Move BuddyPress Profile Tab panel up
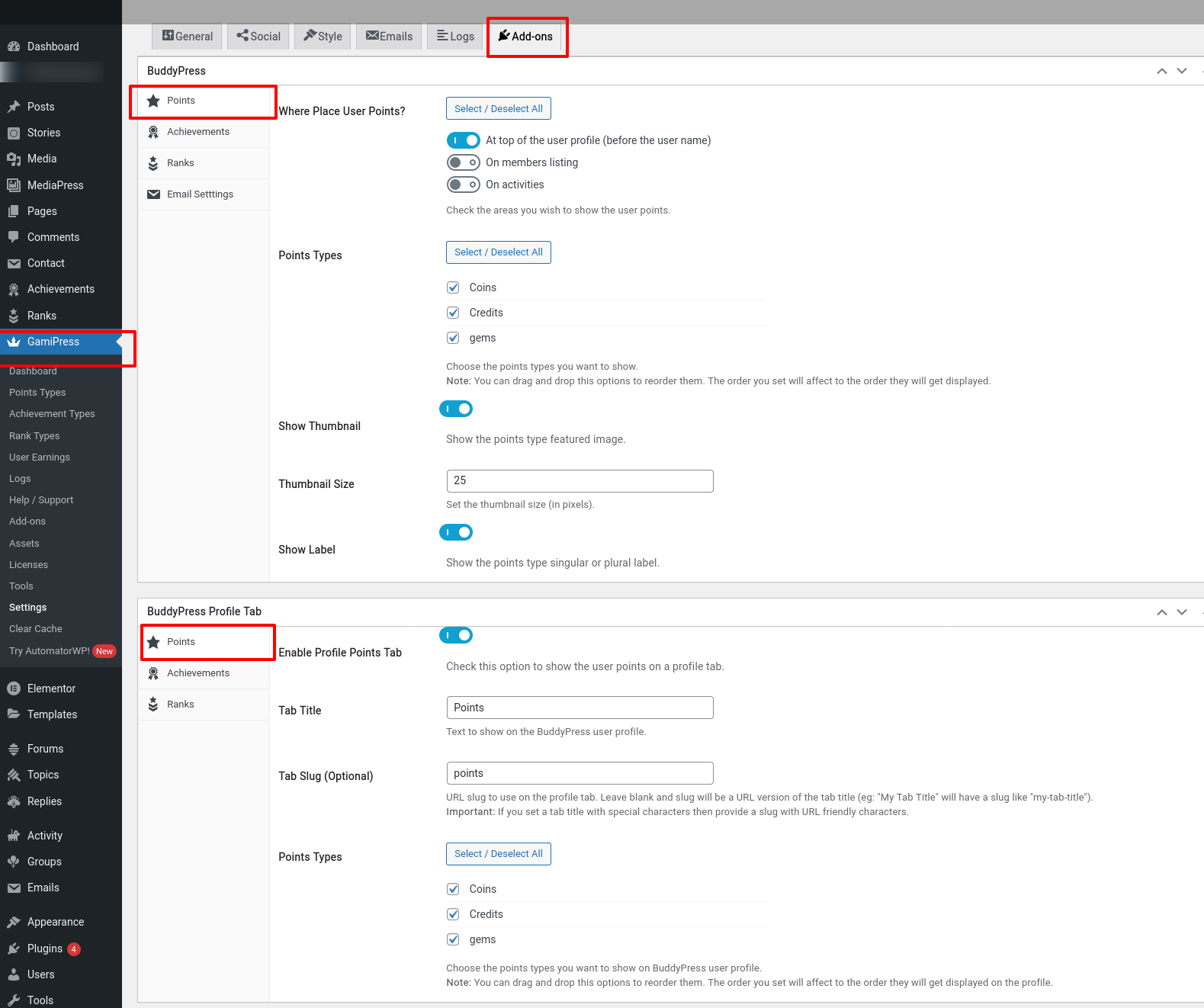This screenshot has height=1008, width=1204. pos(1162,612)
